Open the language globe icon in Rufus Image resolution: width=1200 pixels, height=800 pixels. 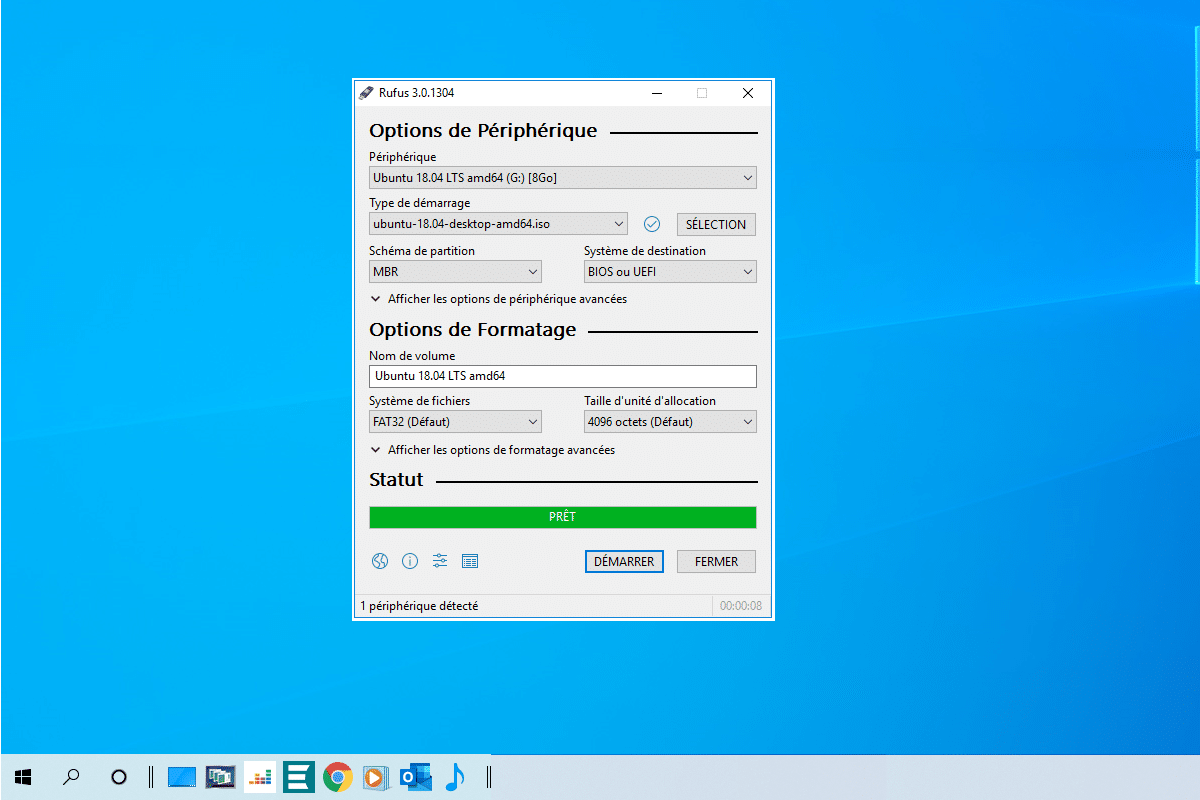(x=380, y=561)
